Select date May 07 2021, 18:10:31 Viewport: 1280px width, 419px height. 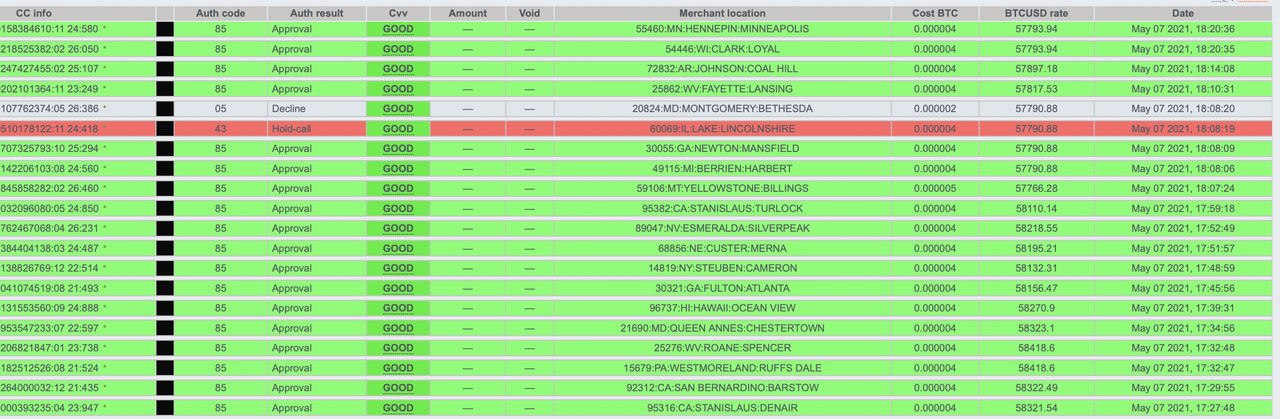pos(1184,89)
